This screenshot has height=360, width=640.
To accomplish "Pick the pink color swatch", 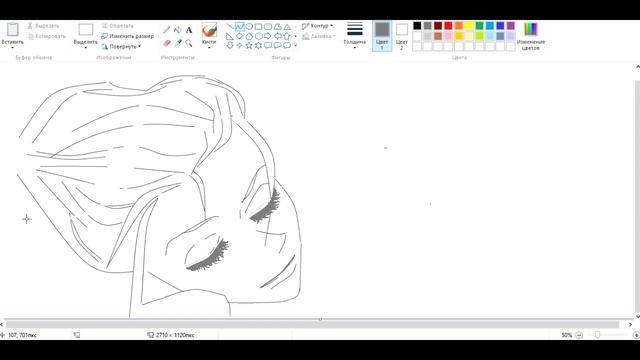I will 448,36.
